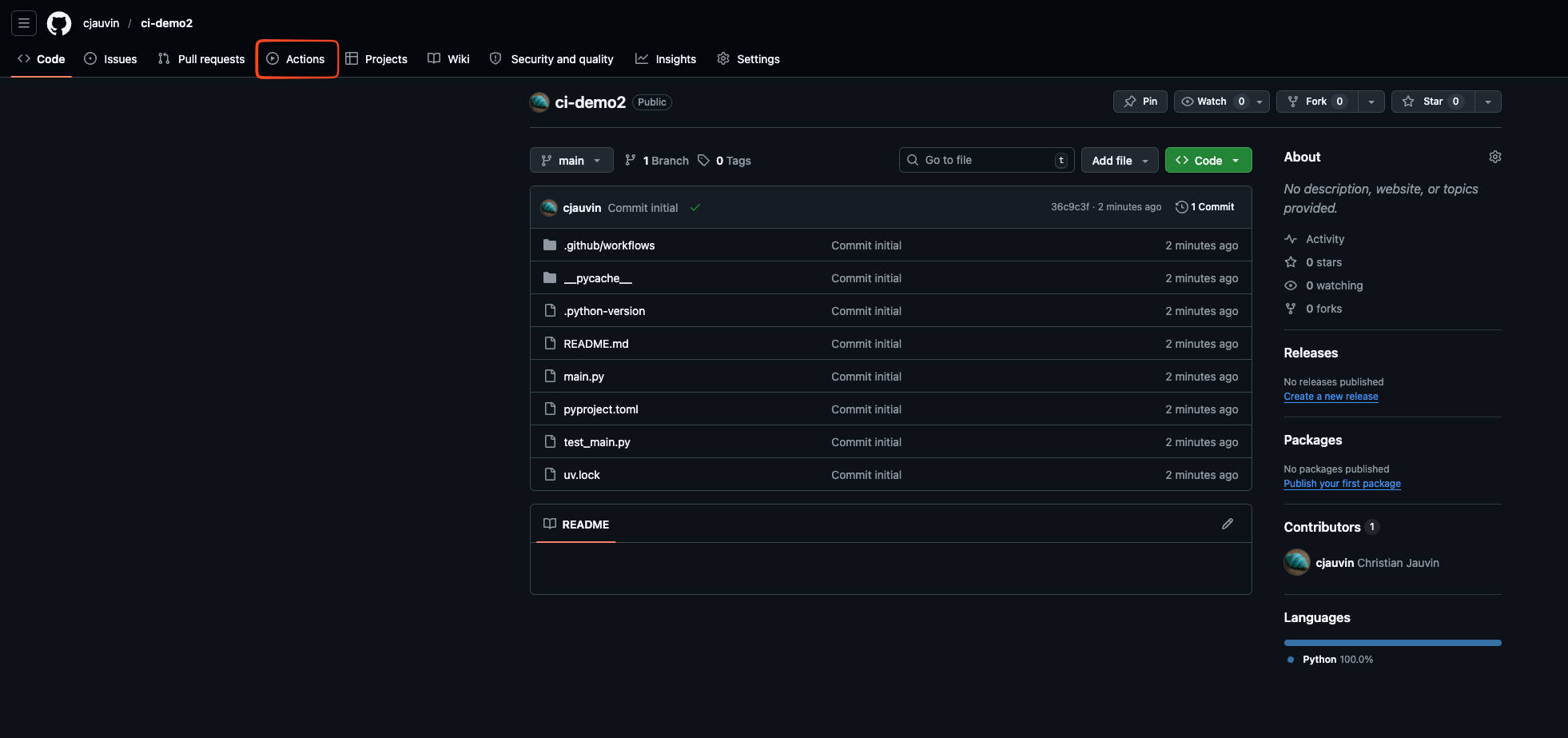Click the About settings gear icon
This screenshot has width=1568, height=738.
point(1494,157)
